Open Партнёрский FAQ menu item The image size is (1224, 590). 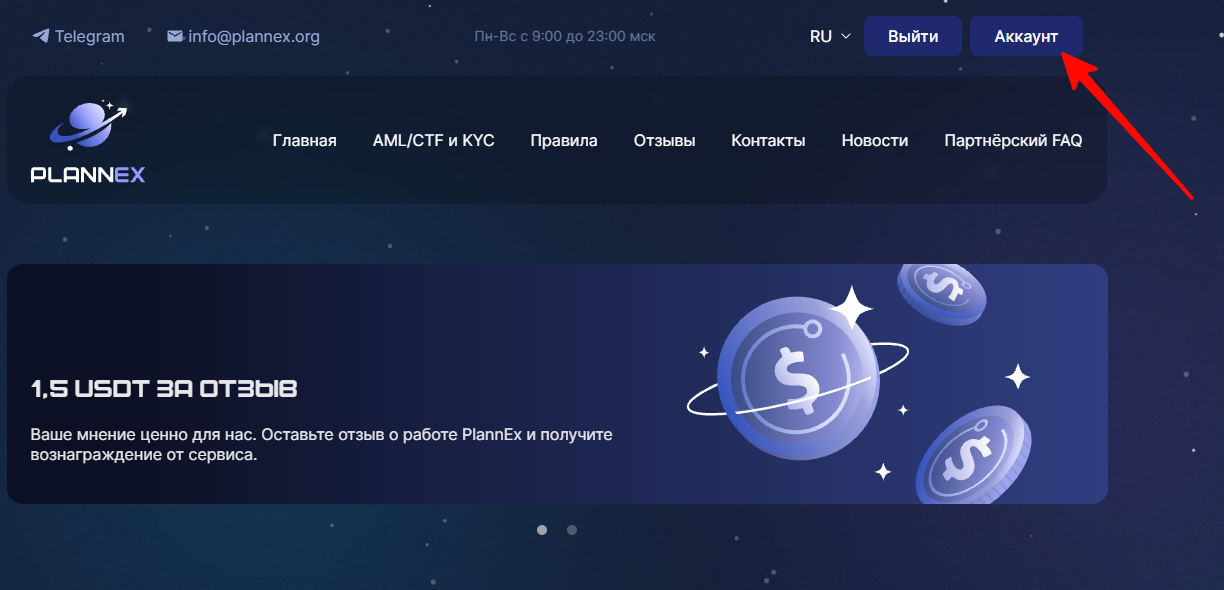[x=1012, y=140]
